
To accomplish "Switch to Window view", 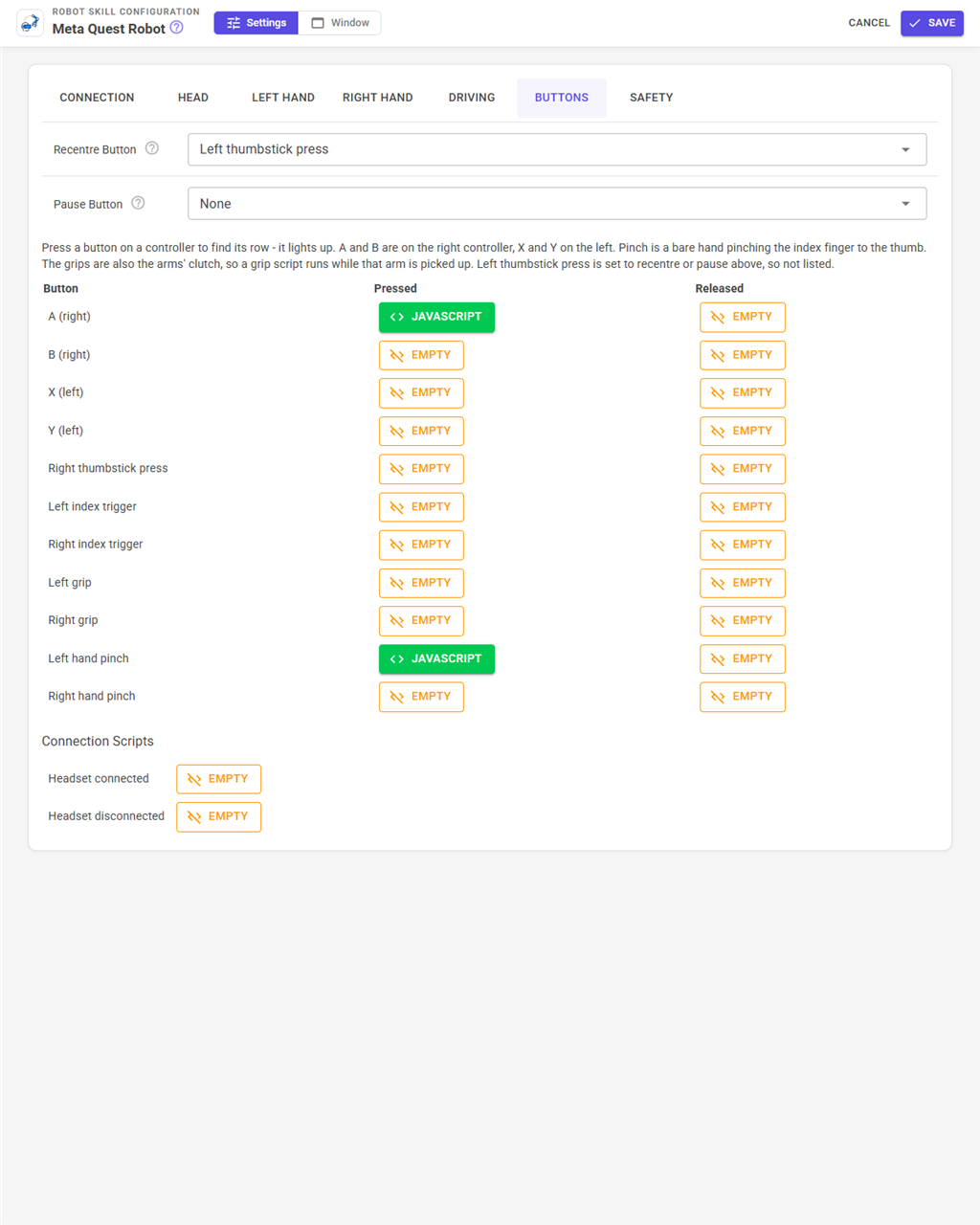I will click(340, 23).
